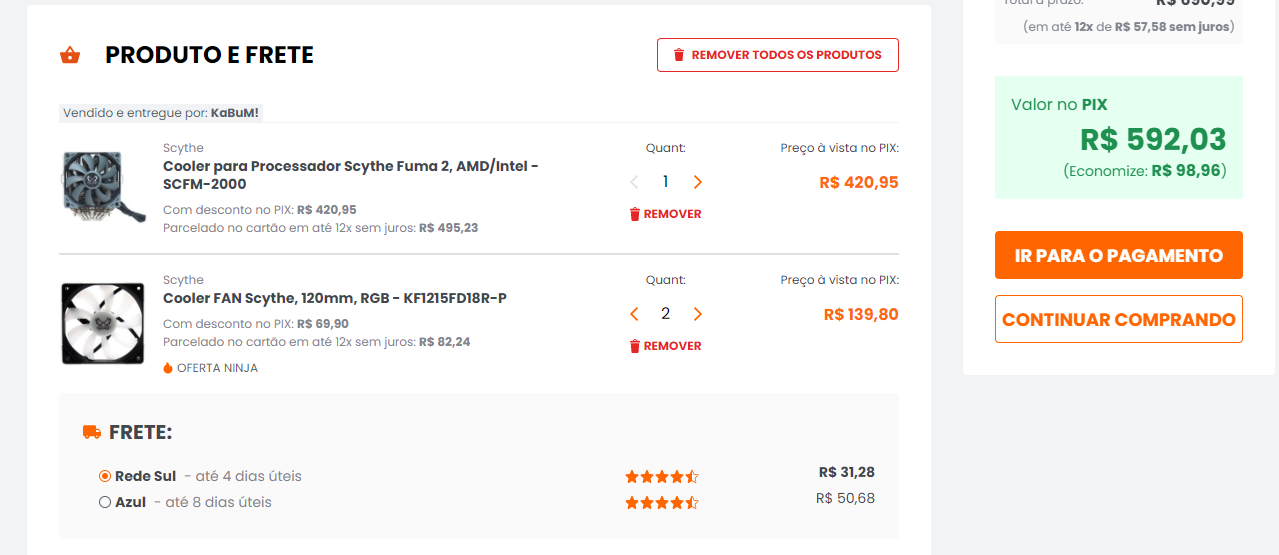
Task: Choose Azul shipping radio button
Action: tap(105, 502)
